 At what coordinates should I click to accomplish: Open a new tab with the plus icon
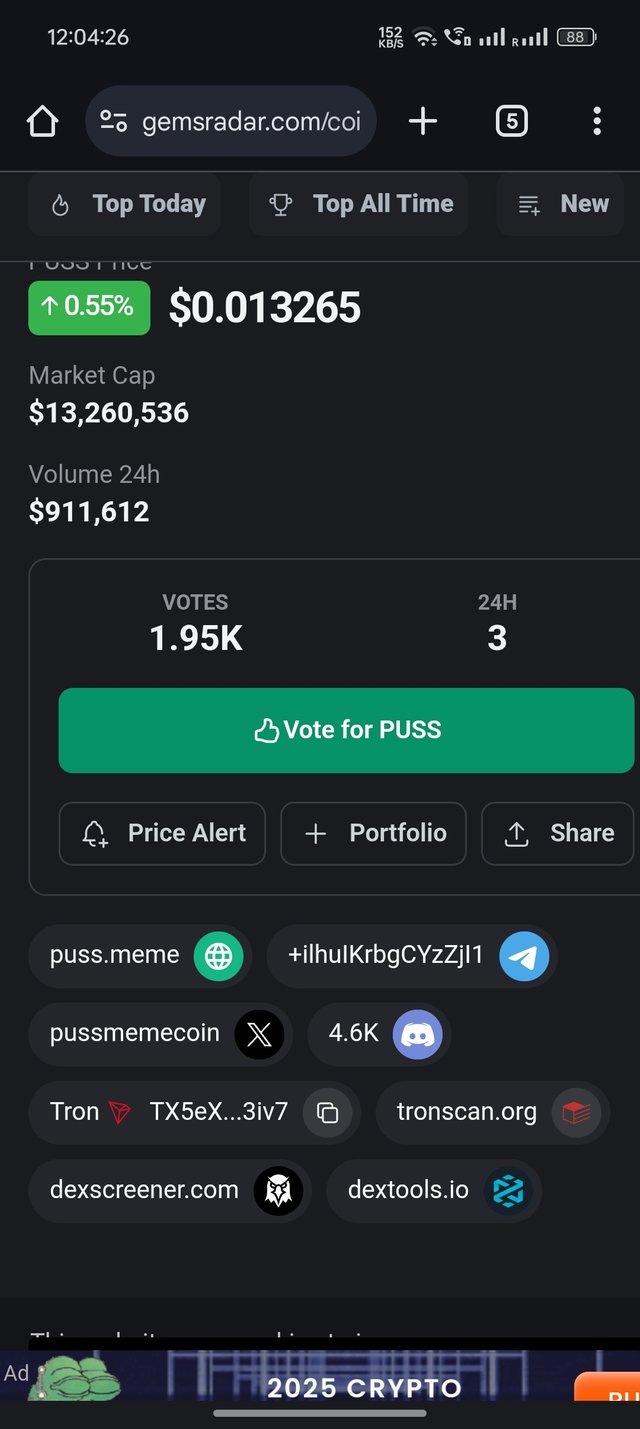pos(423,122)
